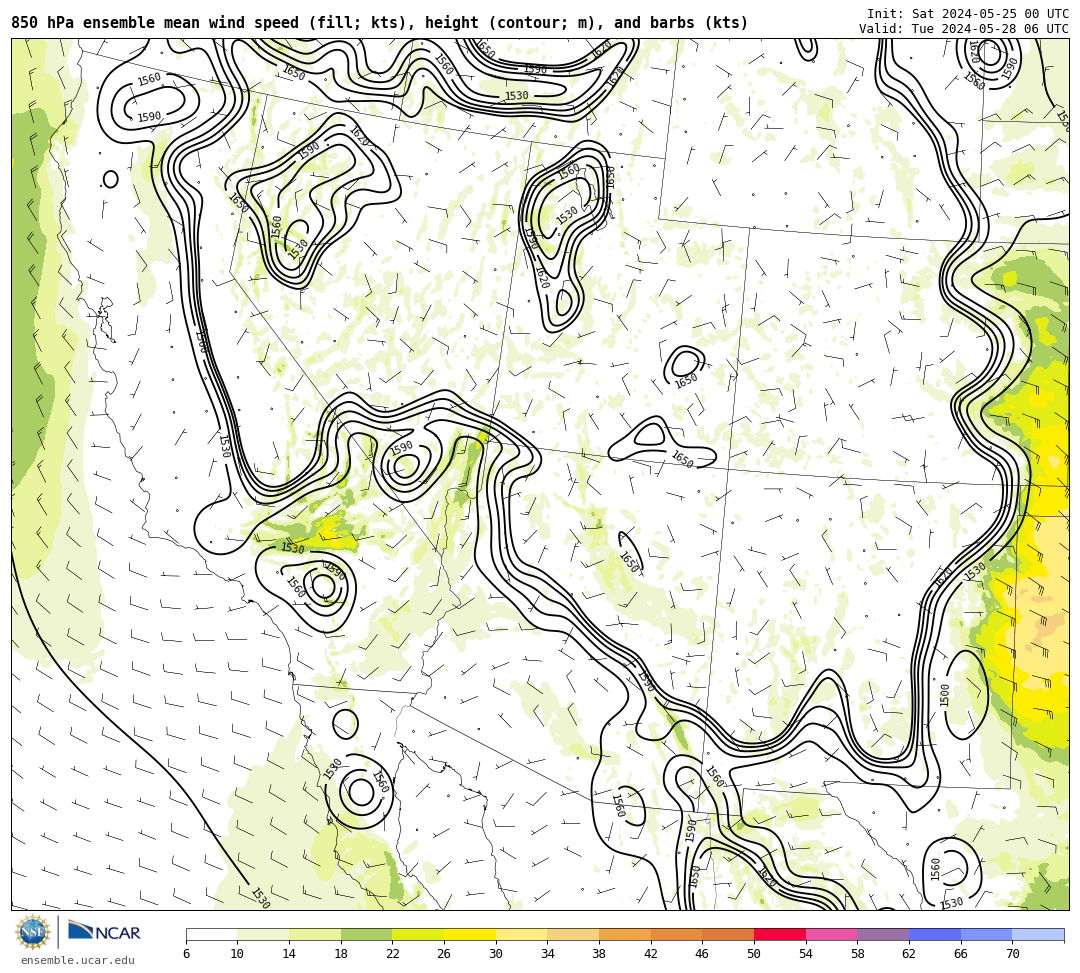Click the 1500 contour label near east edge
The height and width of the screenshot is (973, 1080).
[x=944, y=695]
